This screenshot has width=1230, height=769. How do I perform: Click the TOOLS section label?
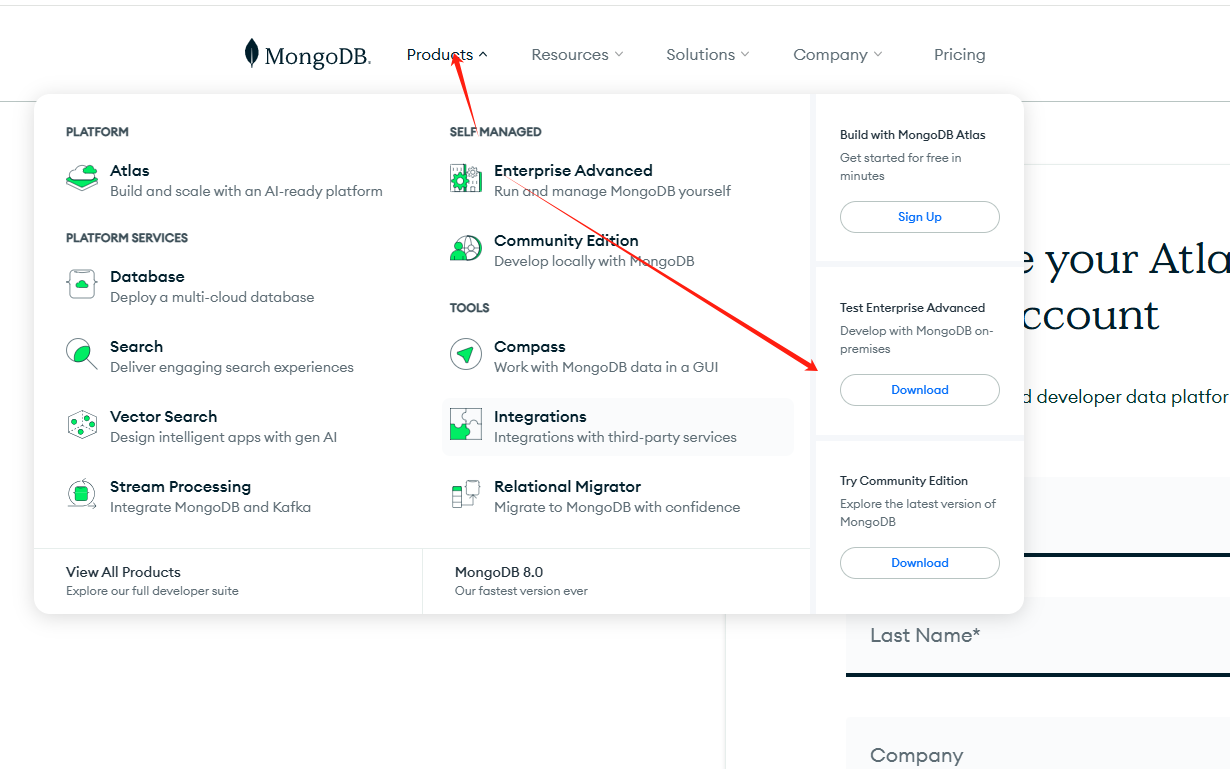click(x=470, y=308)
